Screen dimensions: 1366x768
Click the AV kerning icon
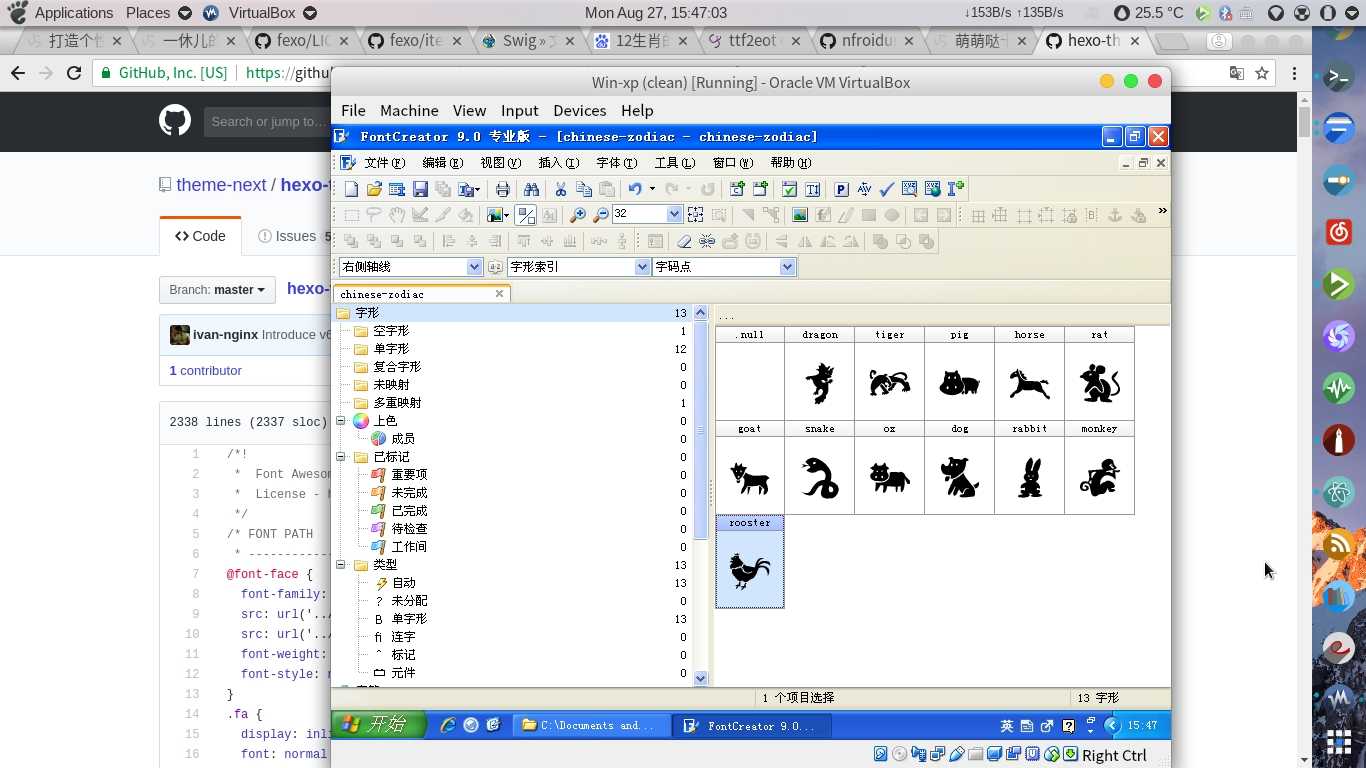864,189
